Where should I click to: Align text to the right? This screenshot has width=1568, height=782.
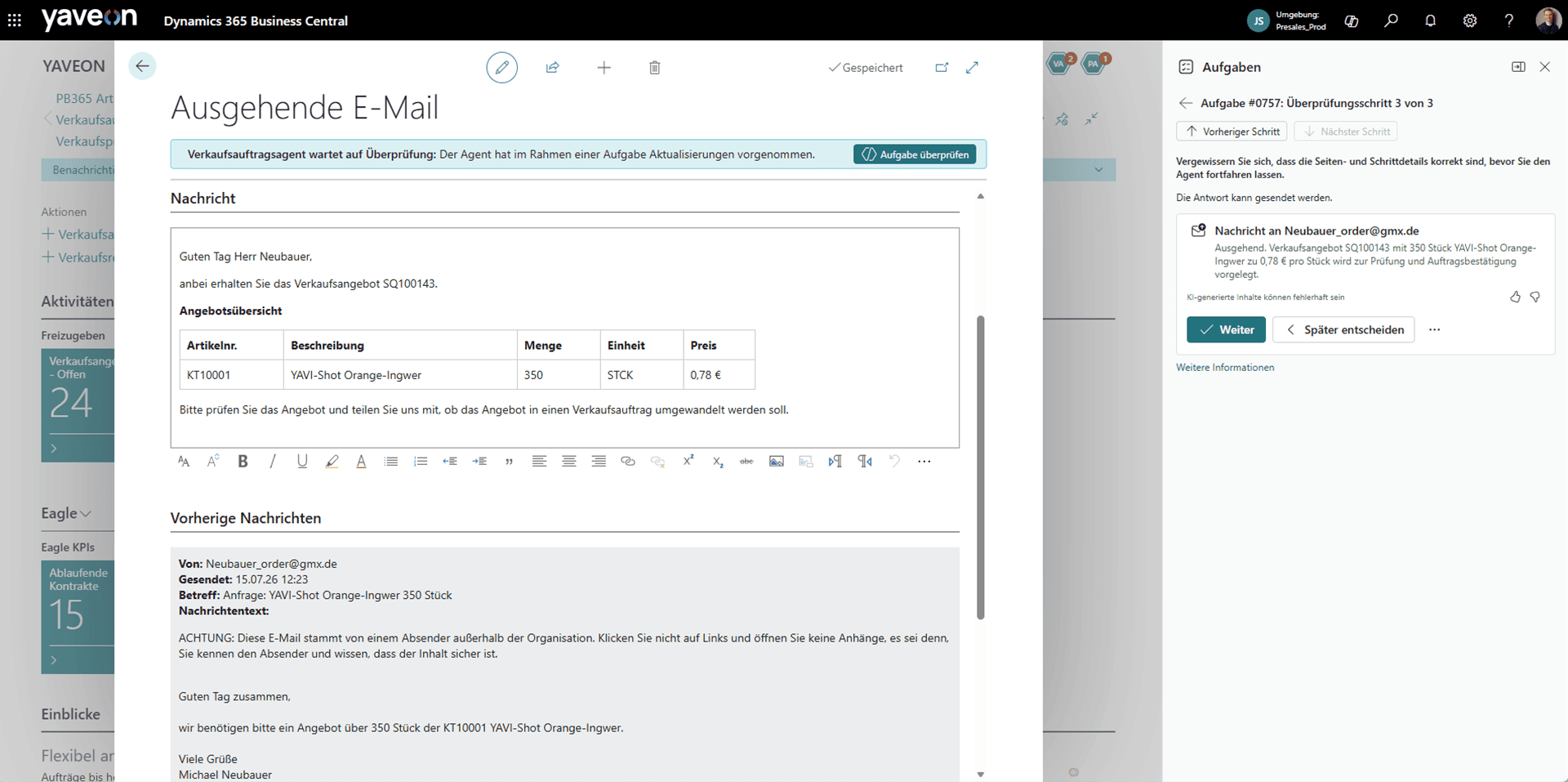click(x=599, y=462)
